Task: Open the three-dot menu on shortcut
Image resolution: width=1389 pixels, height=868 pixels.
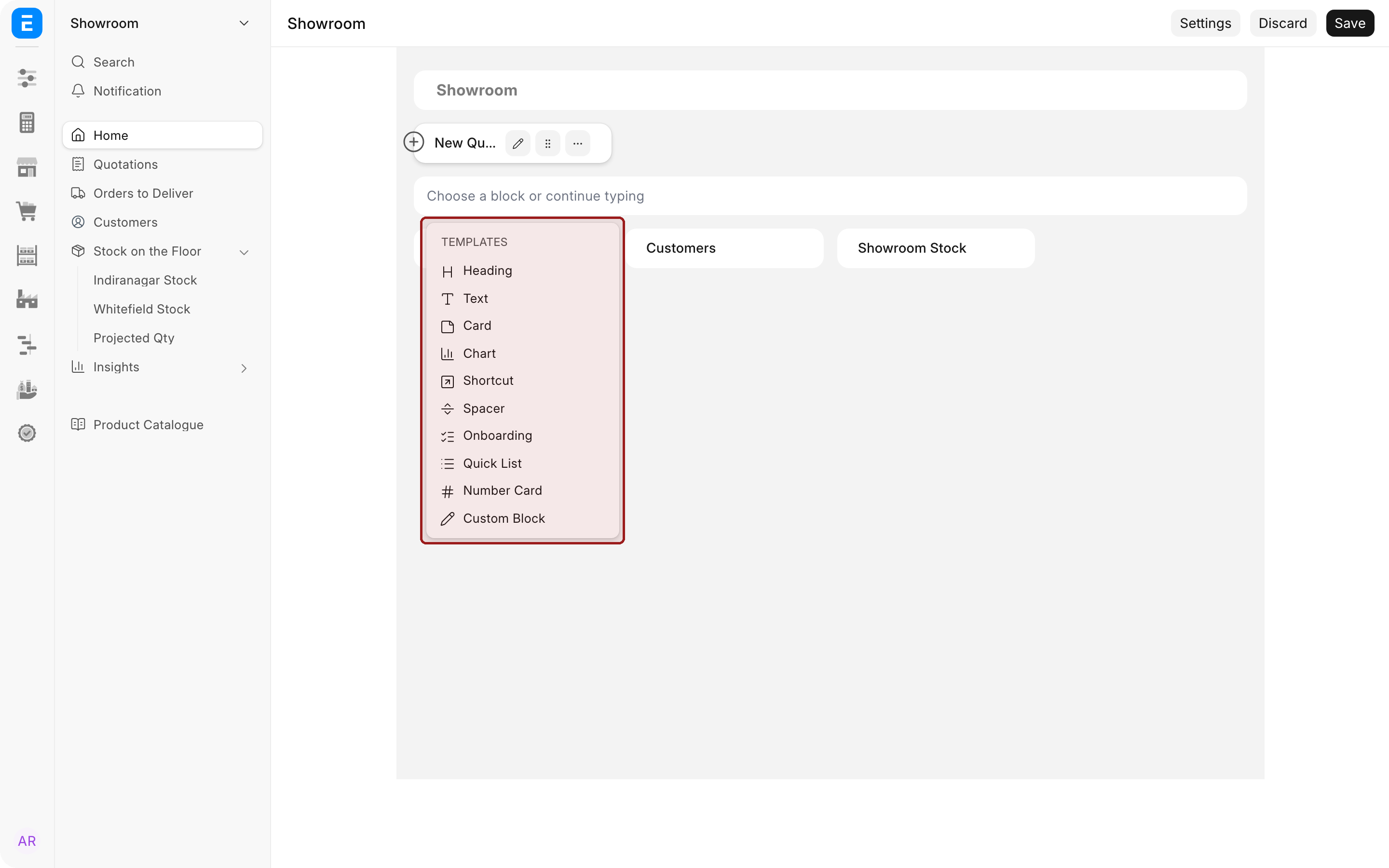Action: 577,144
